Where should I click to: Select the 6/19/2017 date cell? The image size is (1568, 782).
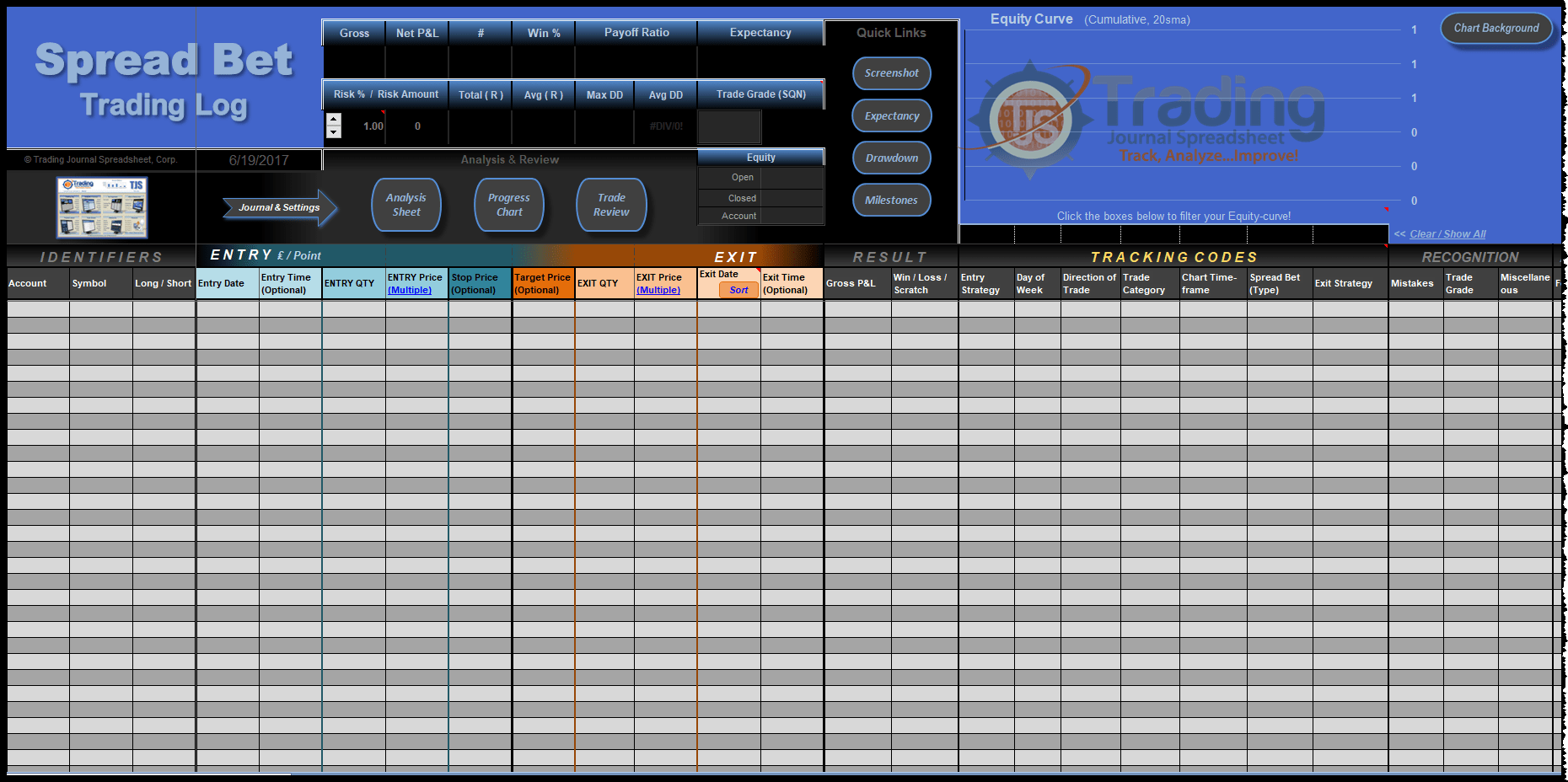pos(258,159)
